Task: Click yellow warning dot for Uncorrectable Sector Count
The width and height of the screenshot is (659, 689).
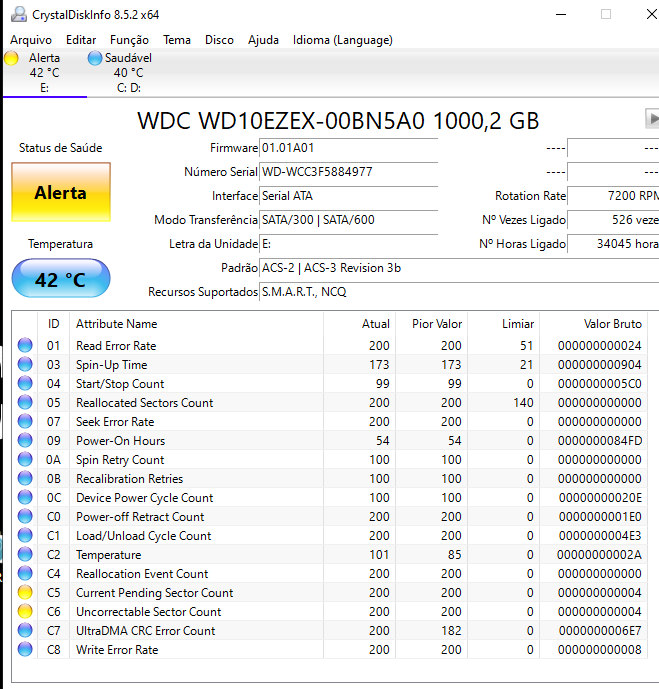Action: (x=25, y=611)
